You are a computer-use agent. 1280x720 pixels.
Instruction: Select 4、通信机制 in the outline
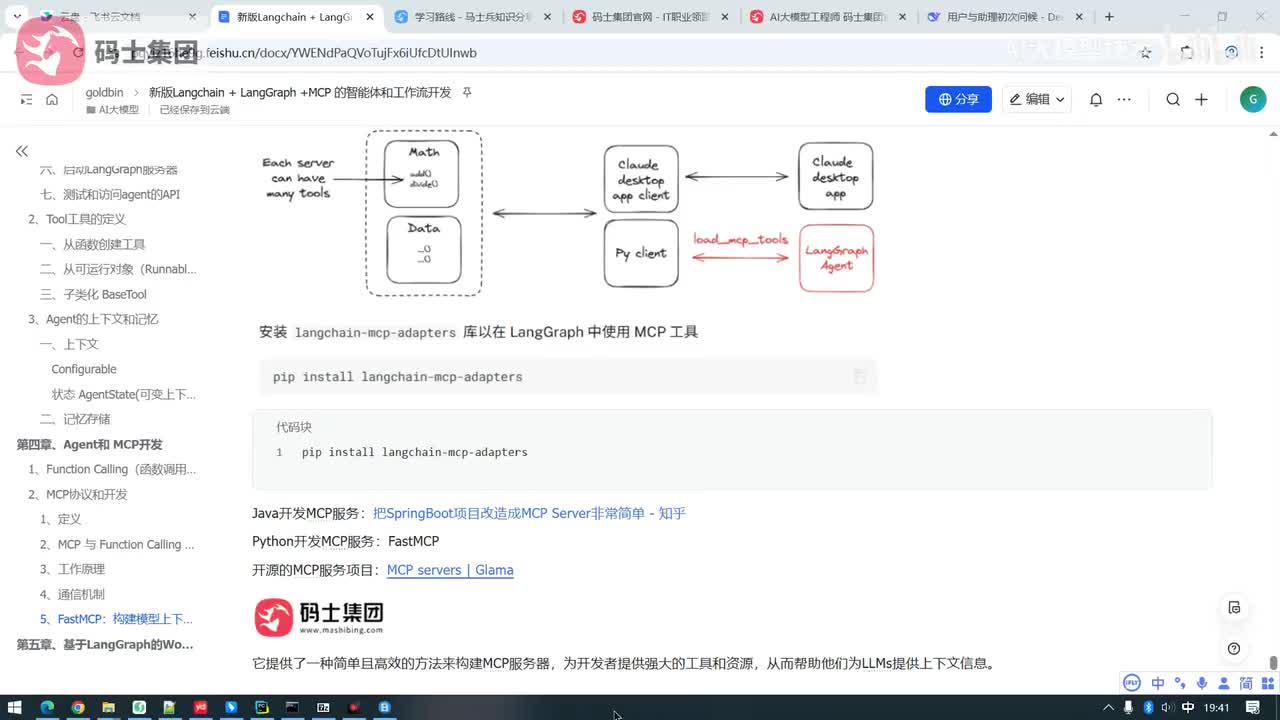tap(72, 594)
